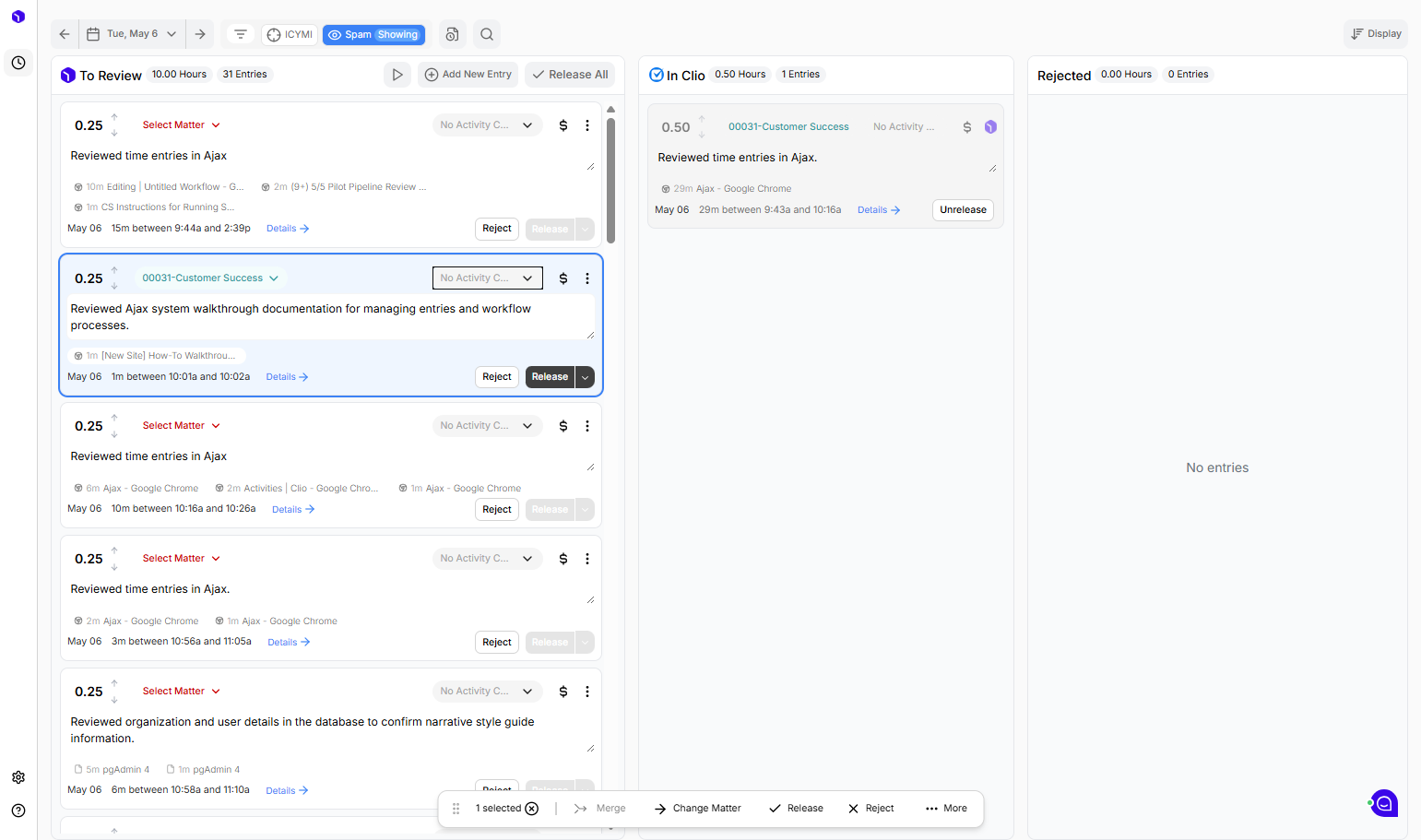Open the chat support bubble
Viewport: 1421px width, 840px height.
click(1384, 803)
